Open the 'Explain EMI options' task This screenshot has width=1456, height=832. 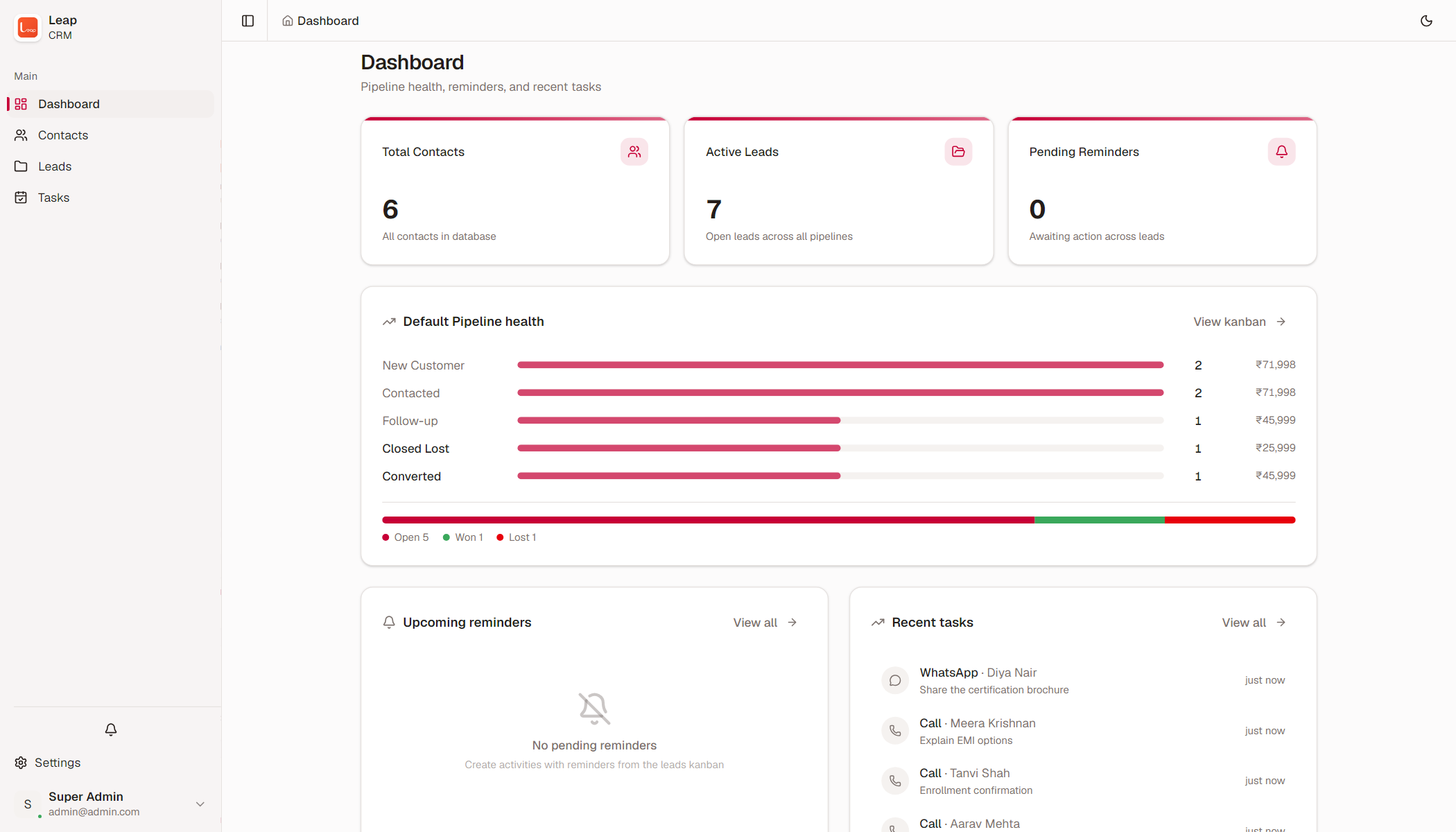(1082, 731)
